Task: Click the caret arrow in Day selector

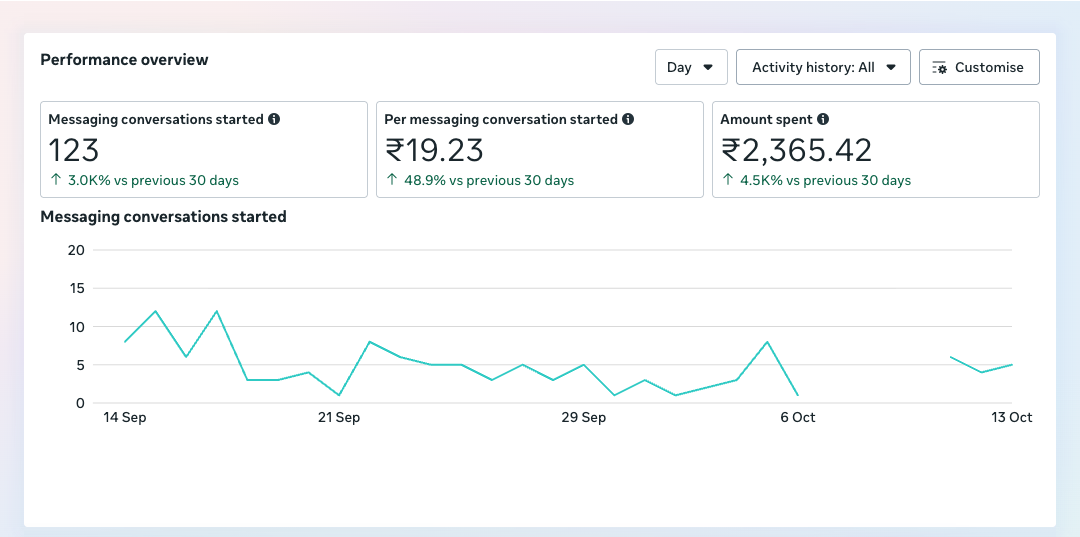Action: (708, 68)
